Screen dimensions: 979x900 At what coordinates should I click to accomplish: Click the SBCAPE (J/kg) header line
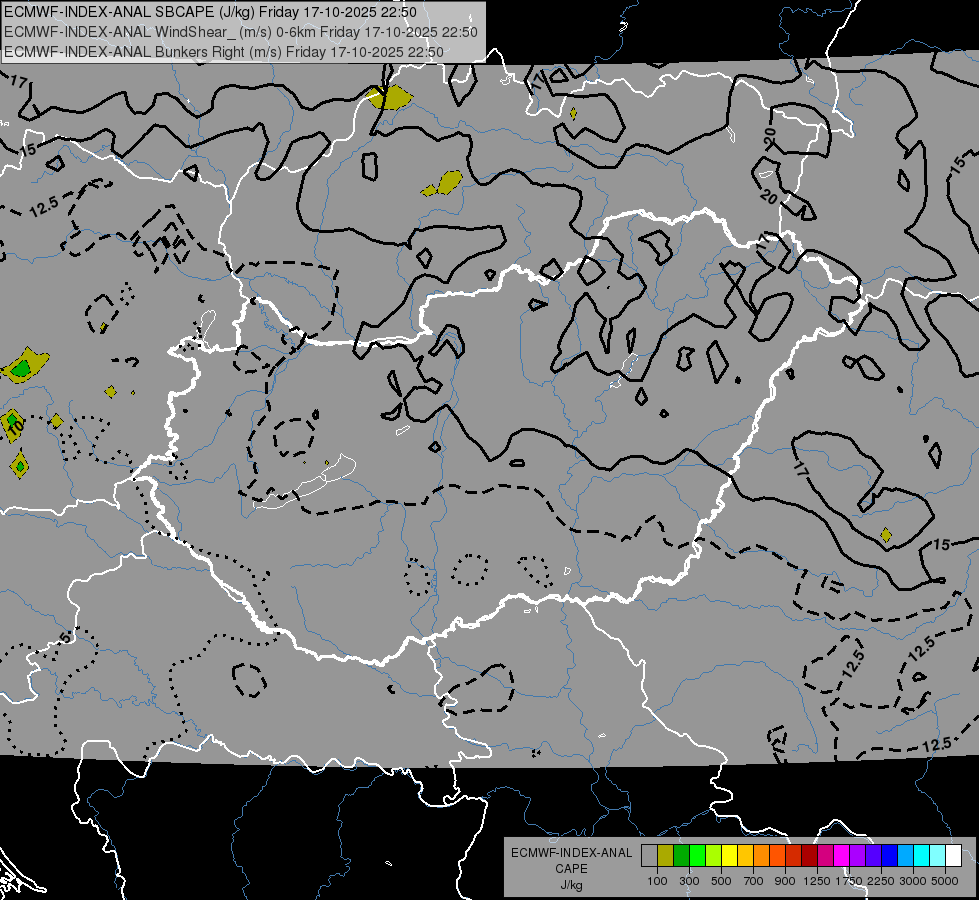click(210, 12)
